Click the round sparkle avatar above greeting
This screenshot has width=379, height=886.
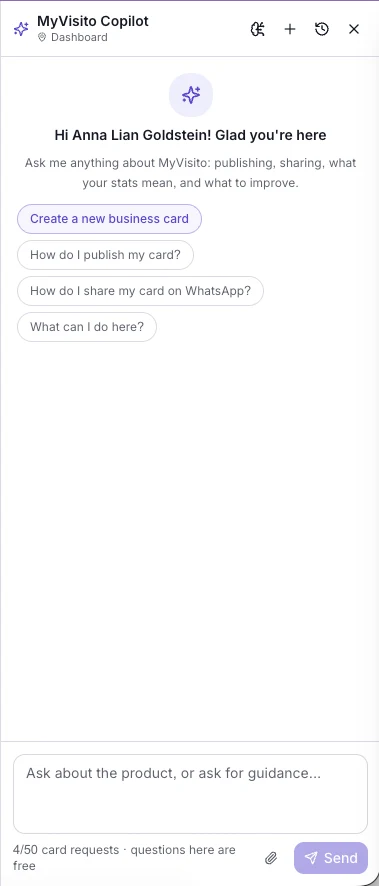[x=191, y=95]
